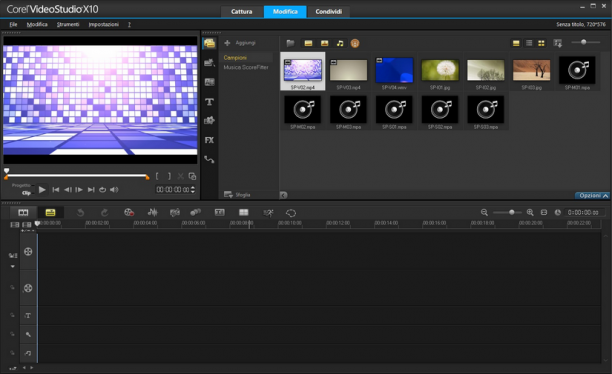Switch preview mode to Progetto
The width and height of the screenshot is (612, 374).
tap(21, 185)
